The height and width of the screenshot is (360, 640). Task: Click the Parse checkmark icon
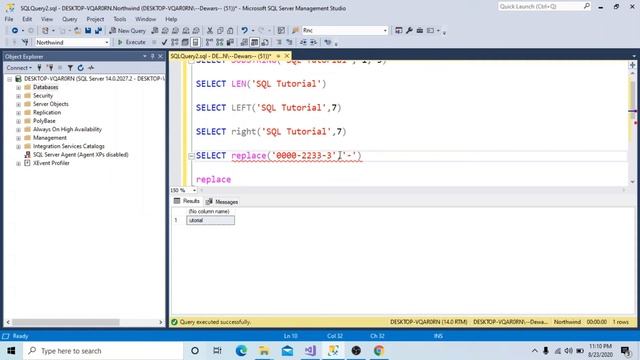coord(164,42)
